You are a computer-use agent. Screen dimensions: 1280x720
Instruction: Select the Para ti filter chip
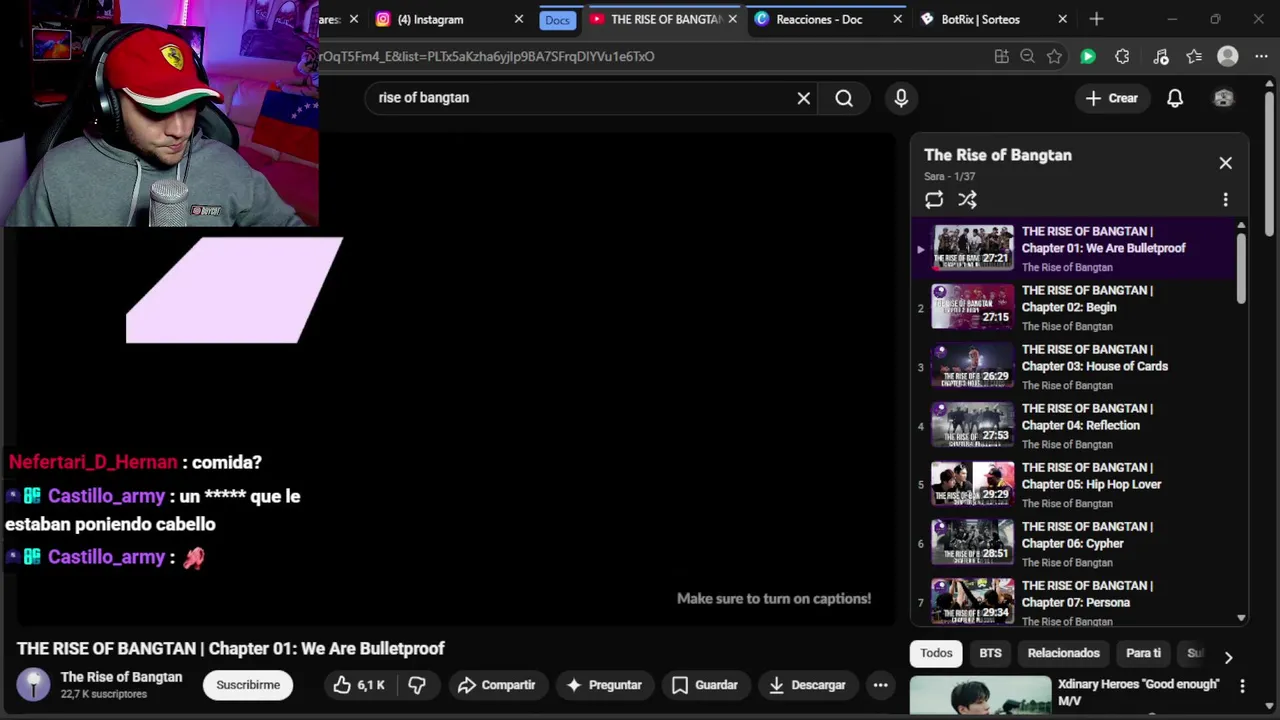(1143, 653)
